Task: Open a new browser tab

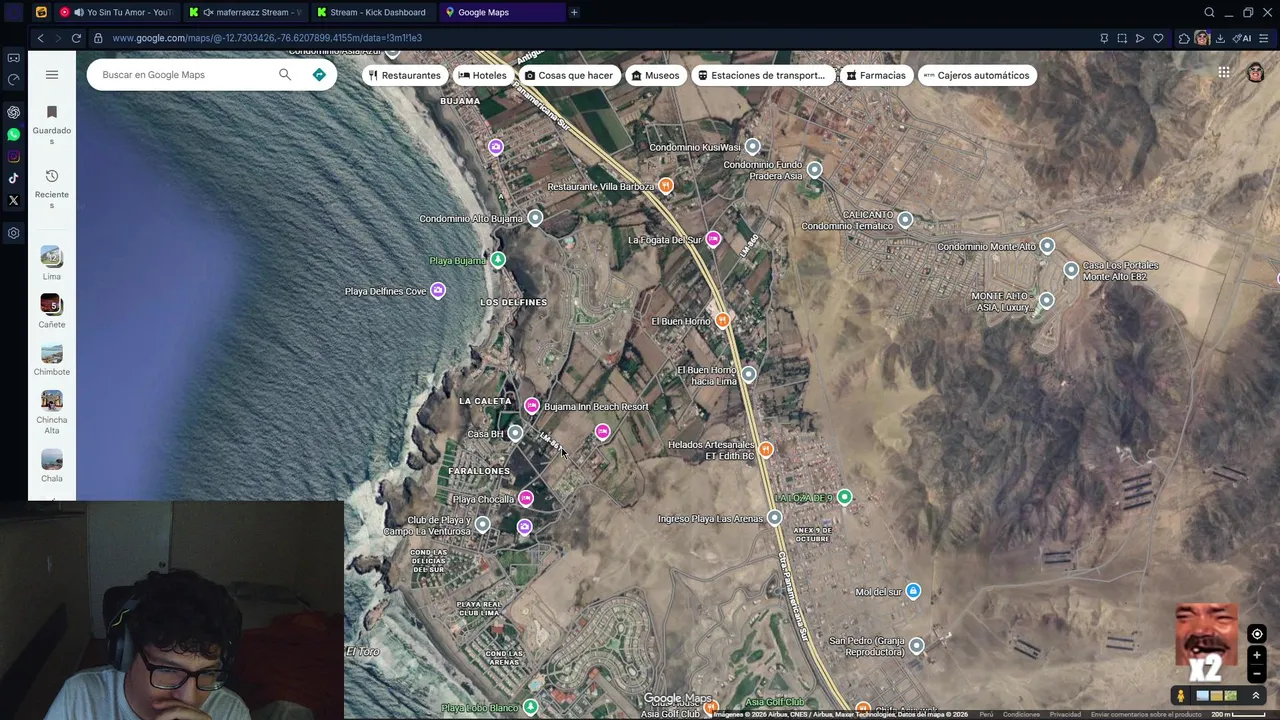Action: coord(574,12)
